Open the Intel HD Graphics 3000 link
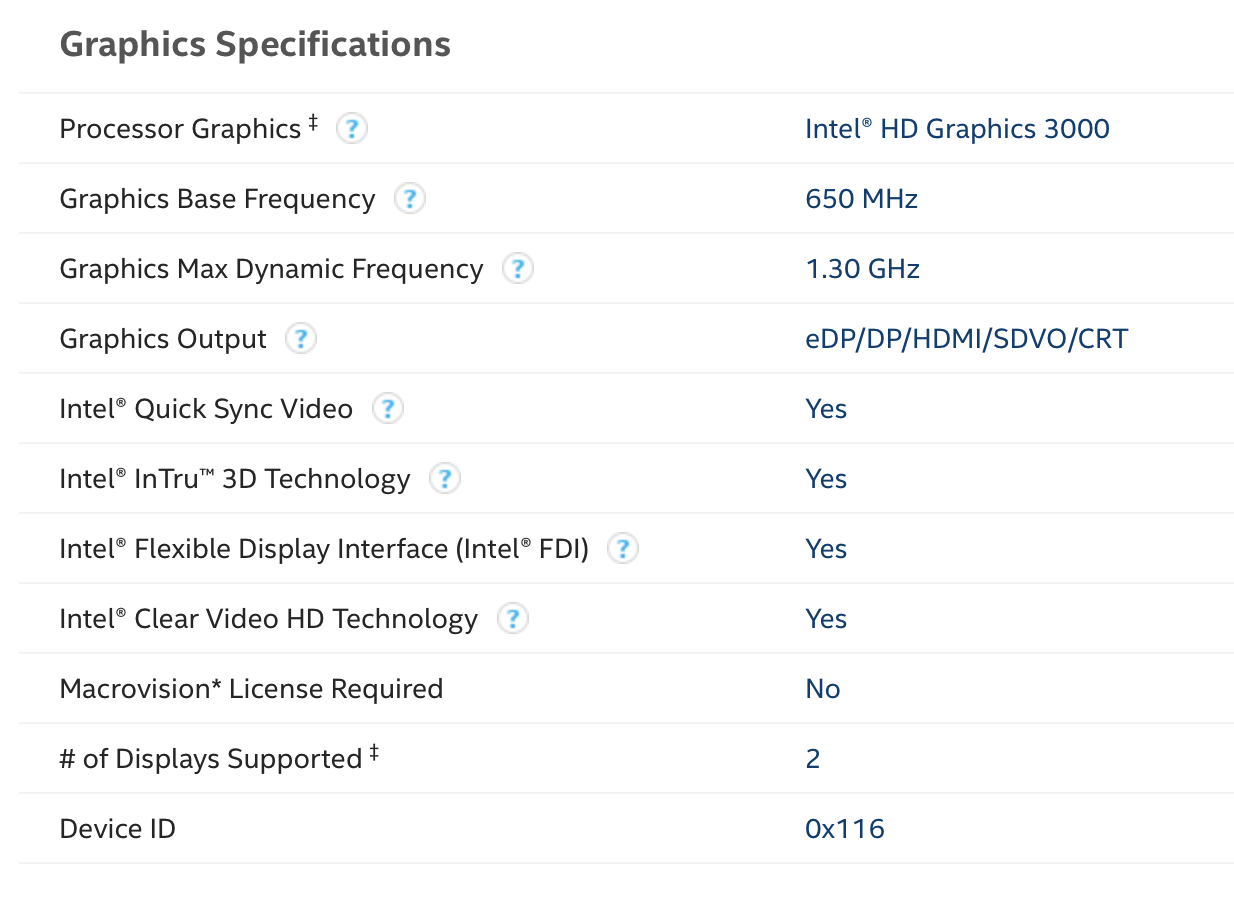Image resolution: width=1234 pixels, height=912 pixels. [957, 128]
